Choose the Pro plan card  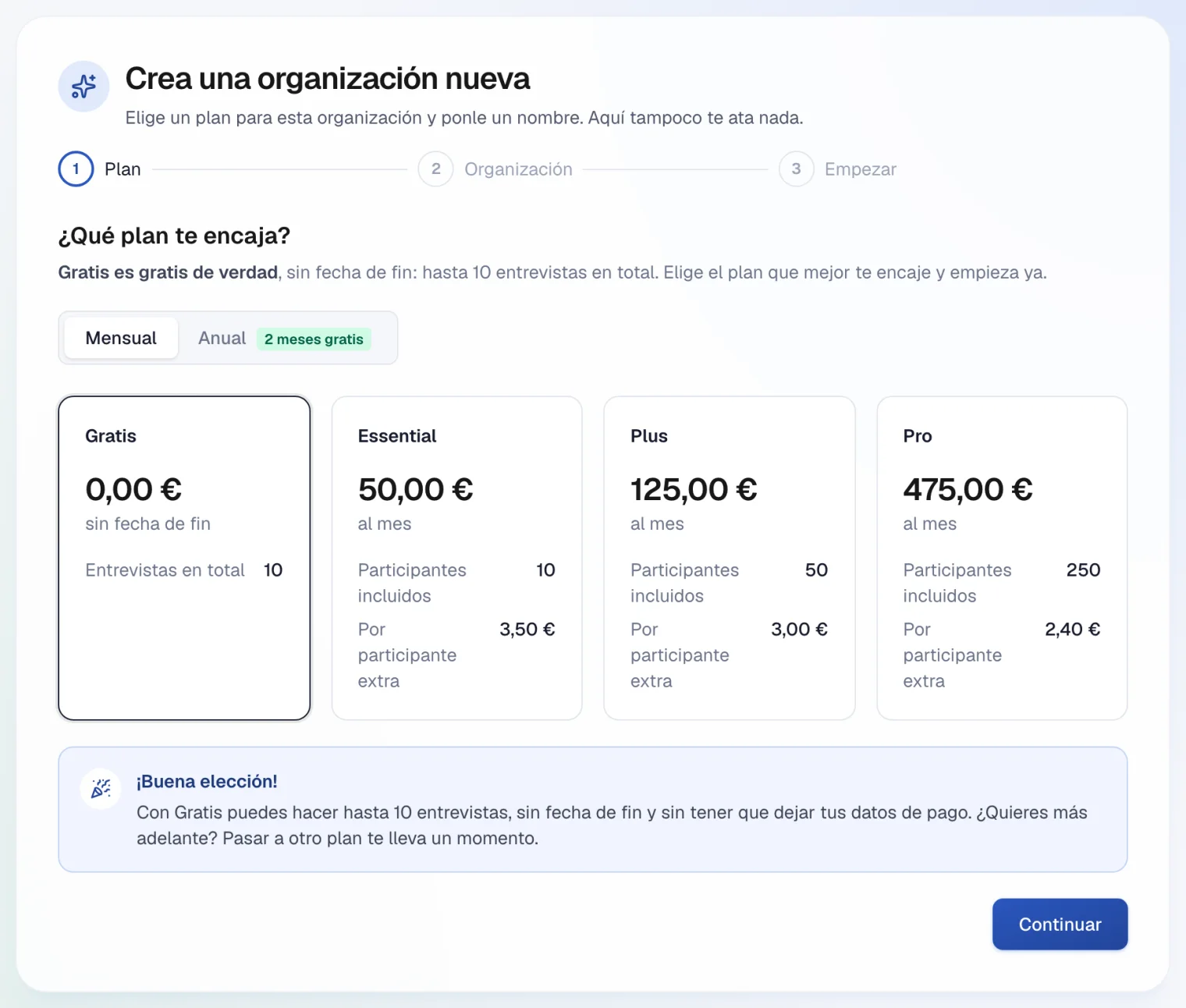(x=1002, y=558)
